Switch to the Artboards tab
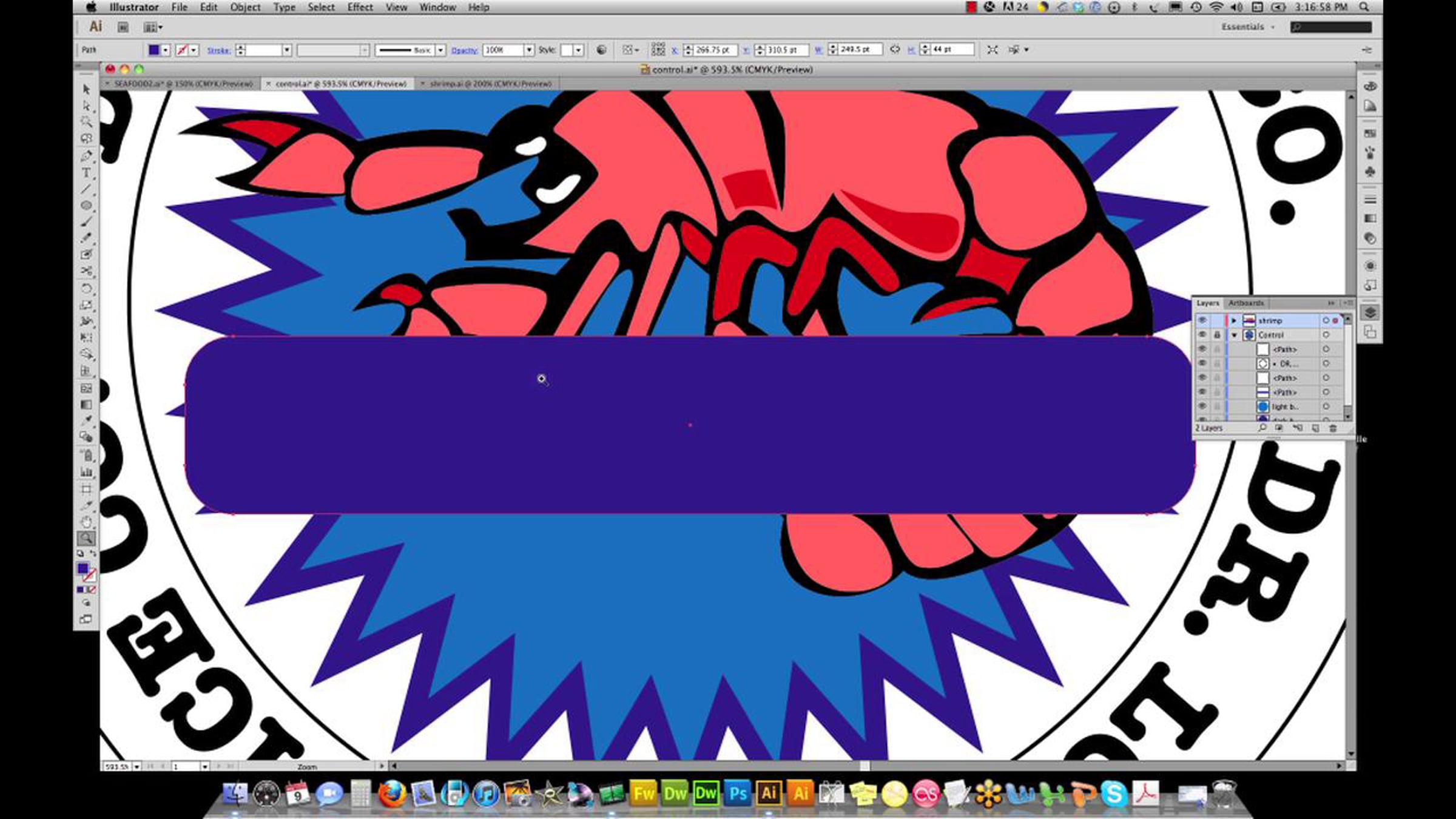Screen dimensions: 1456x819 tap(1245, 303)
